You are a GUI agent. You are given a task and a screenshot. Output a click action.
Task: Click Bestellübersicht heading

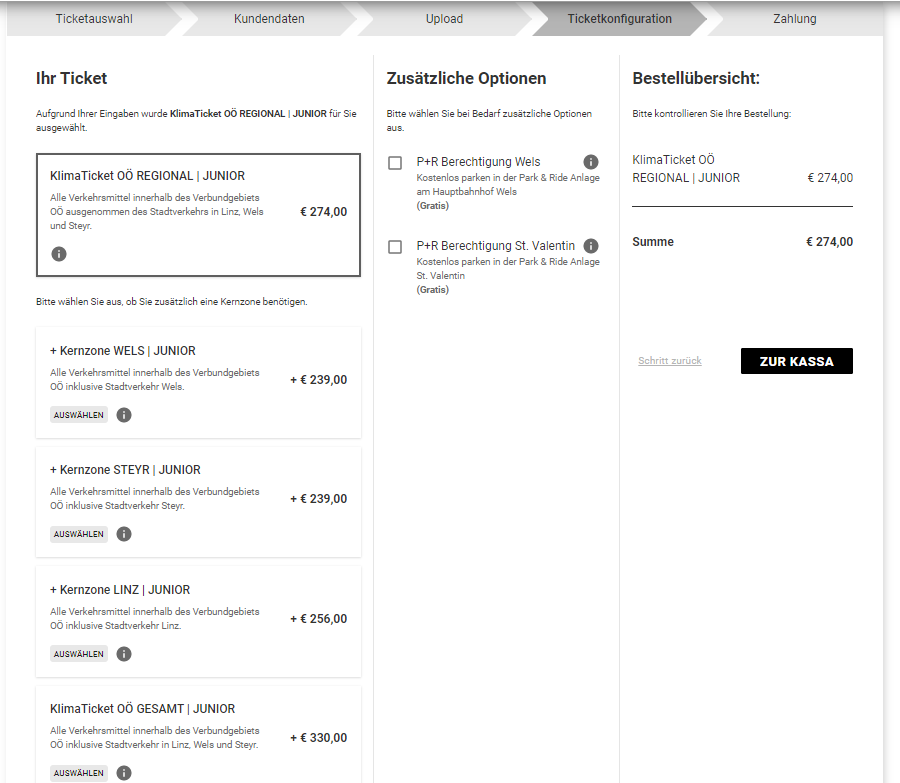click(x=696, y=78)
